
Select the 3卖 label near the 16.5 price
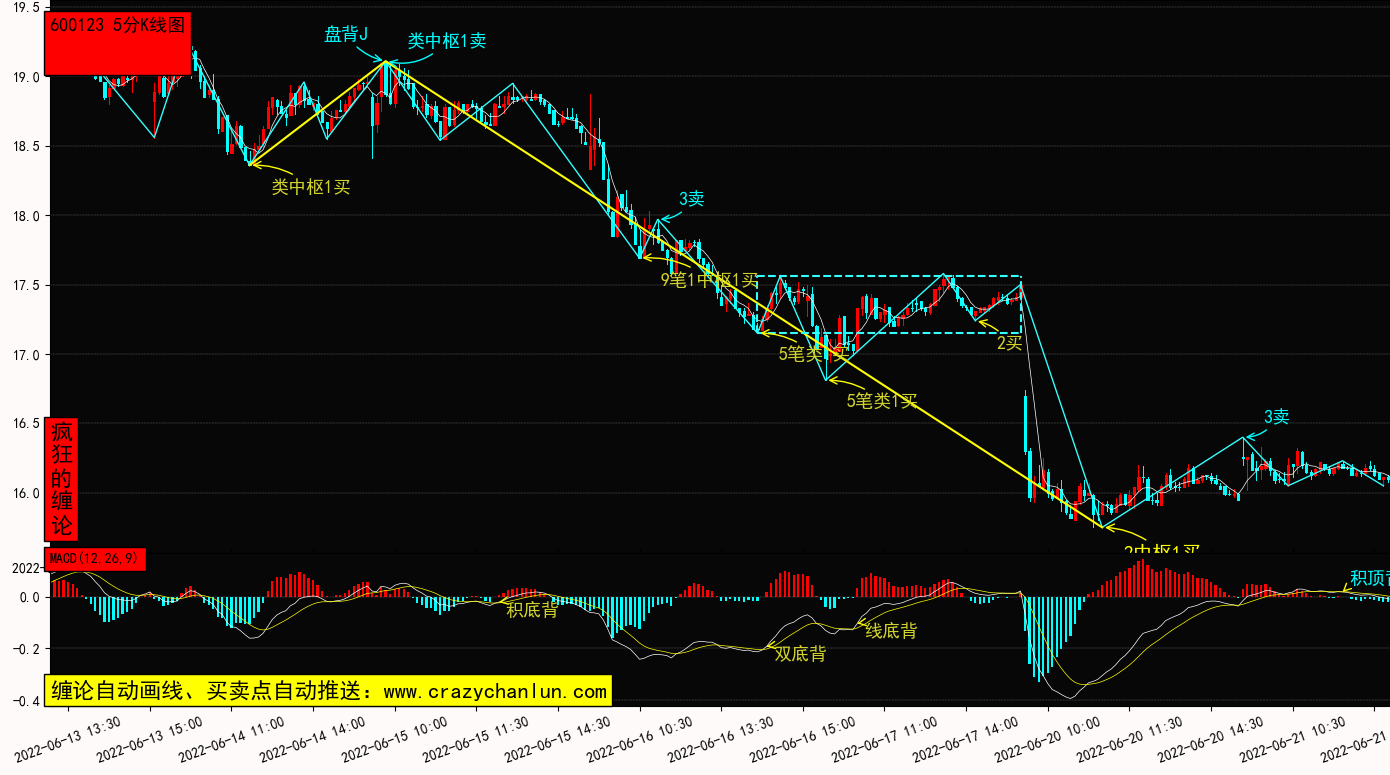(1276, 417)
